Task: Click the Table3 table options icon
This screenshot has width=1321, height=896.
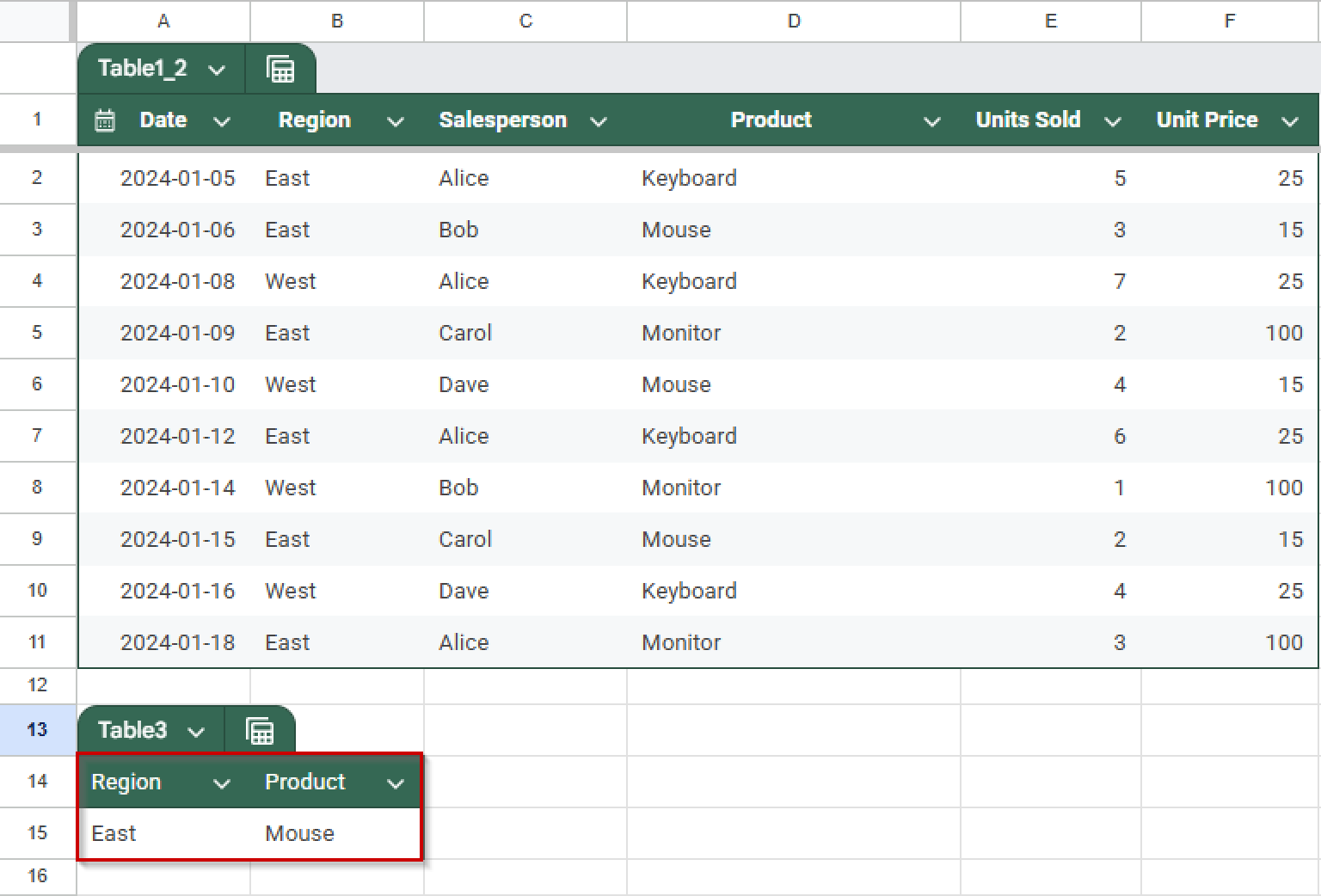Action: tap(260, 729)
